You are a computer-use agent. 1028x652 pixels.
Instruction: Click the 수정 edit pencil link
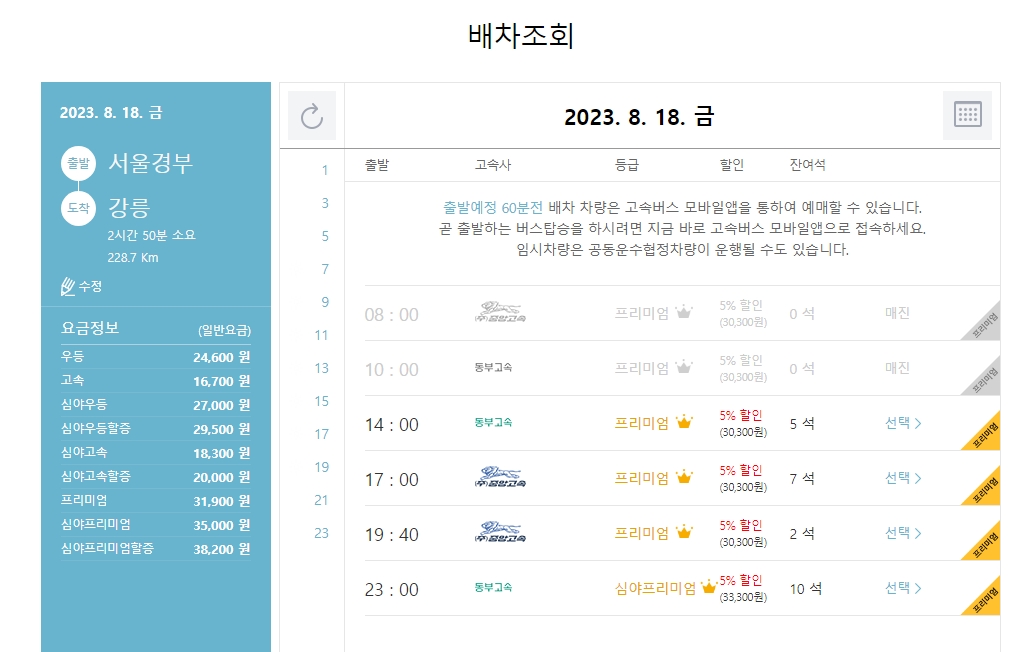[x=81, y=287]
